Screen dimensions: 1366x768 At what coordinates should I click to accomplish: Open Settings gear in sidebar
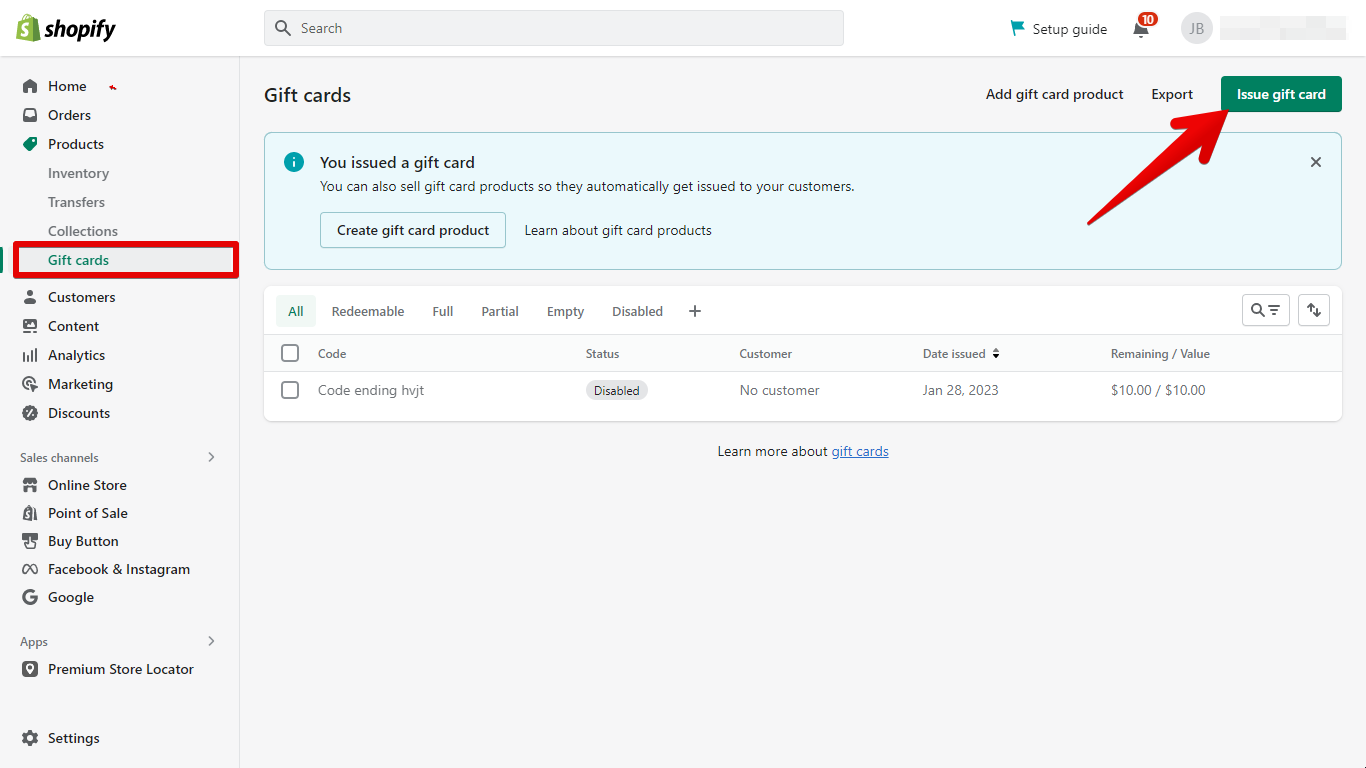point(30,738)
